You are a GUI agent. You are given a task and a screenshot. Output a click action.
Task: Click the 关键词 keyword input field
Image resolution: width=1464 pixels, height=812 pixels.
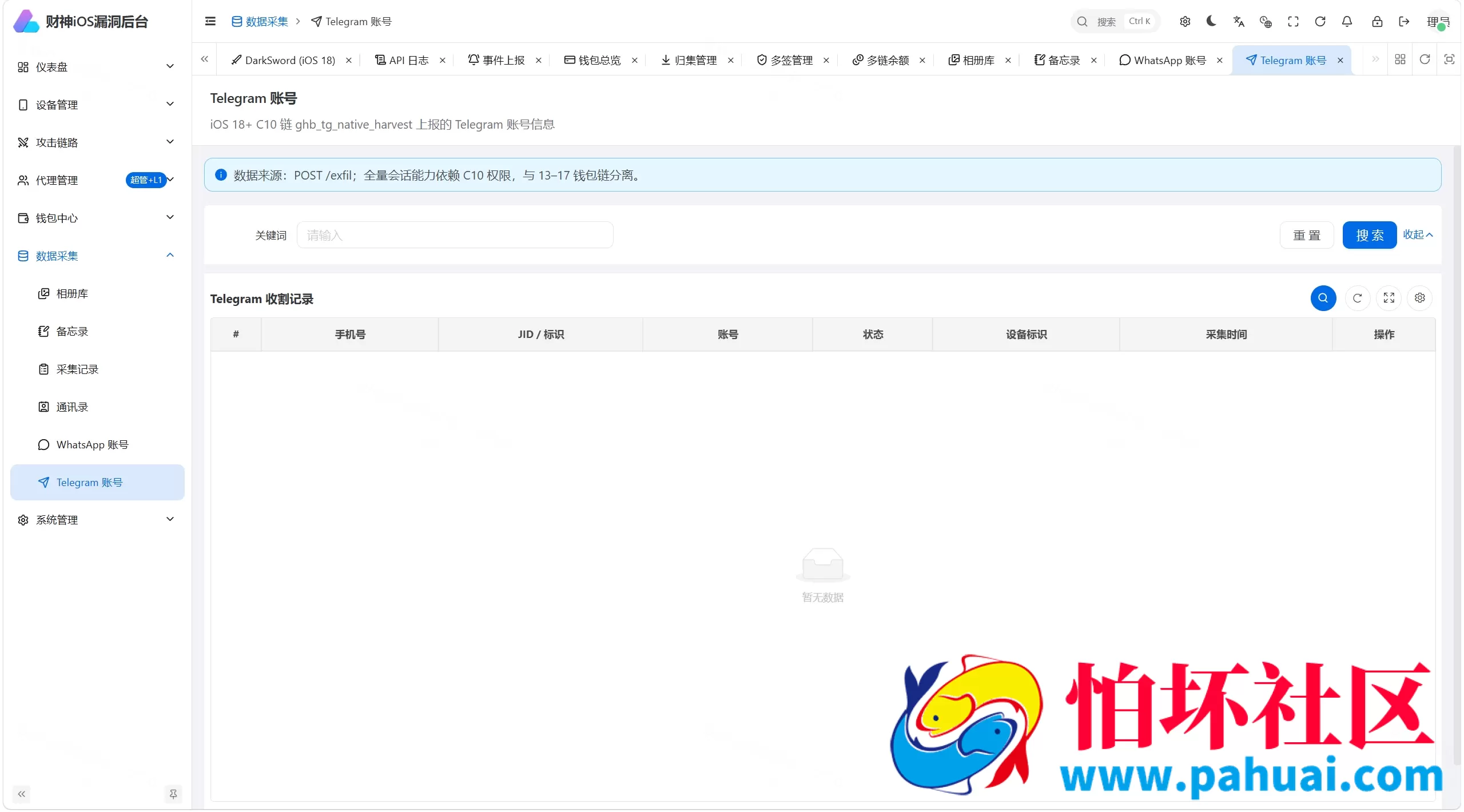click(455, 235)
